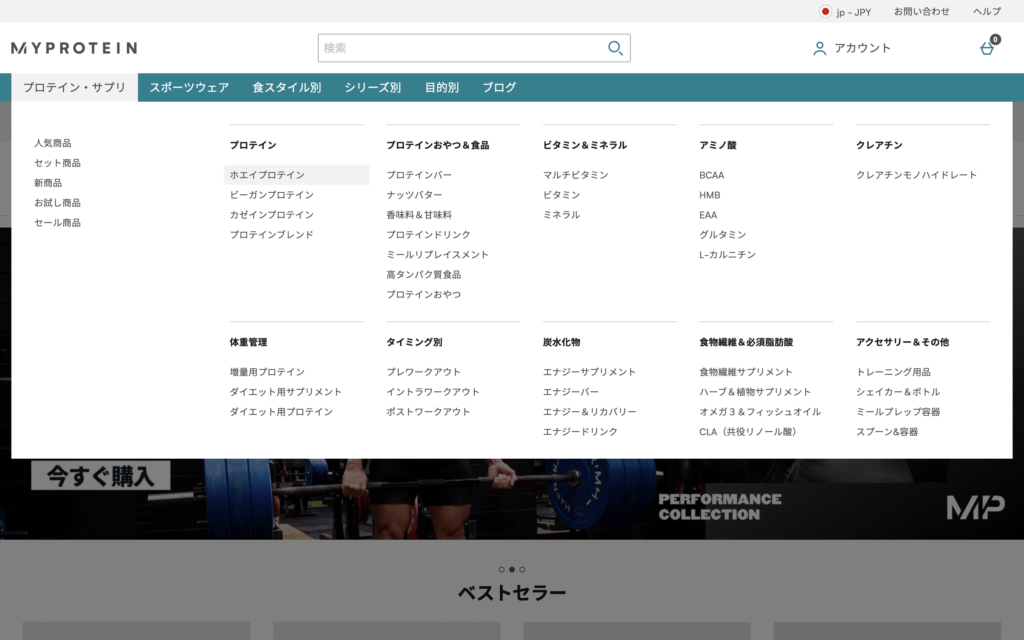Select the first carousel dot
The image size is (1024, 640).
coord(502,569)
